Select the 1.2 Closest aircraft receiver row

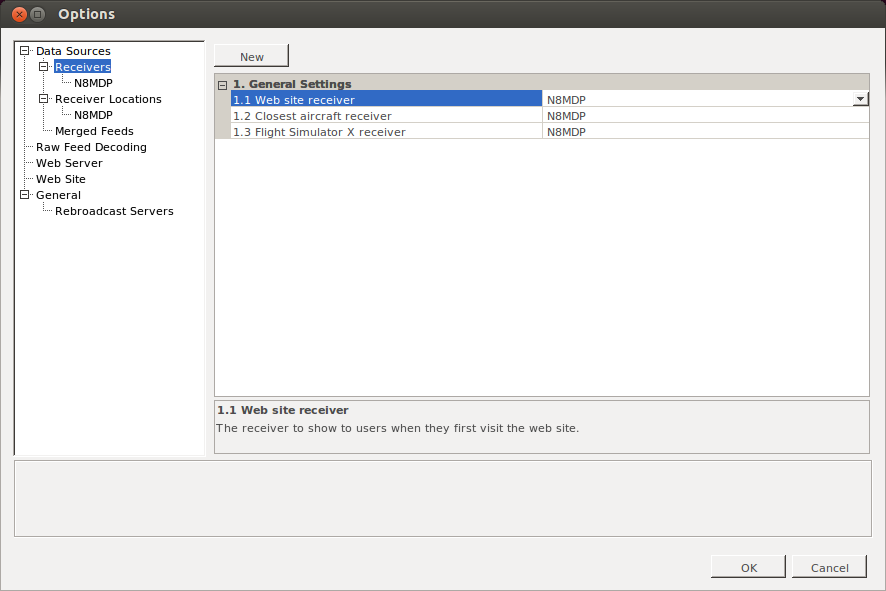click(x=386, y=116)
